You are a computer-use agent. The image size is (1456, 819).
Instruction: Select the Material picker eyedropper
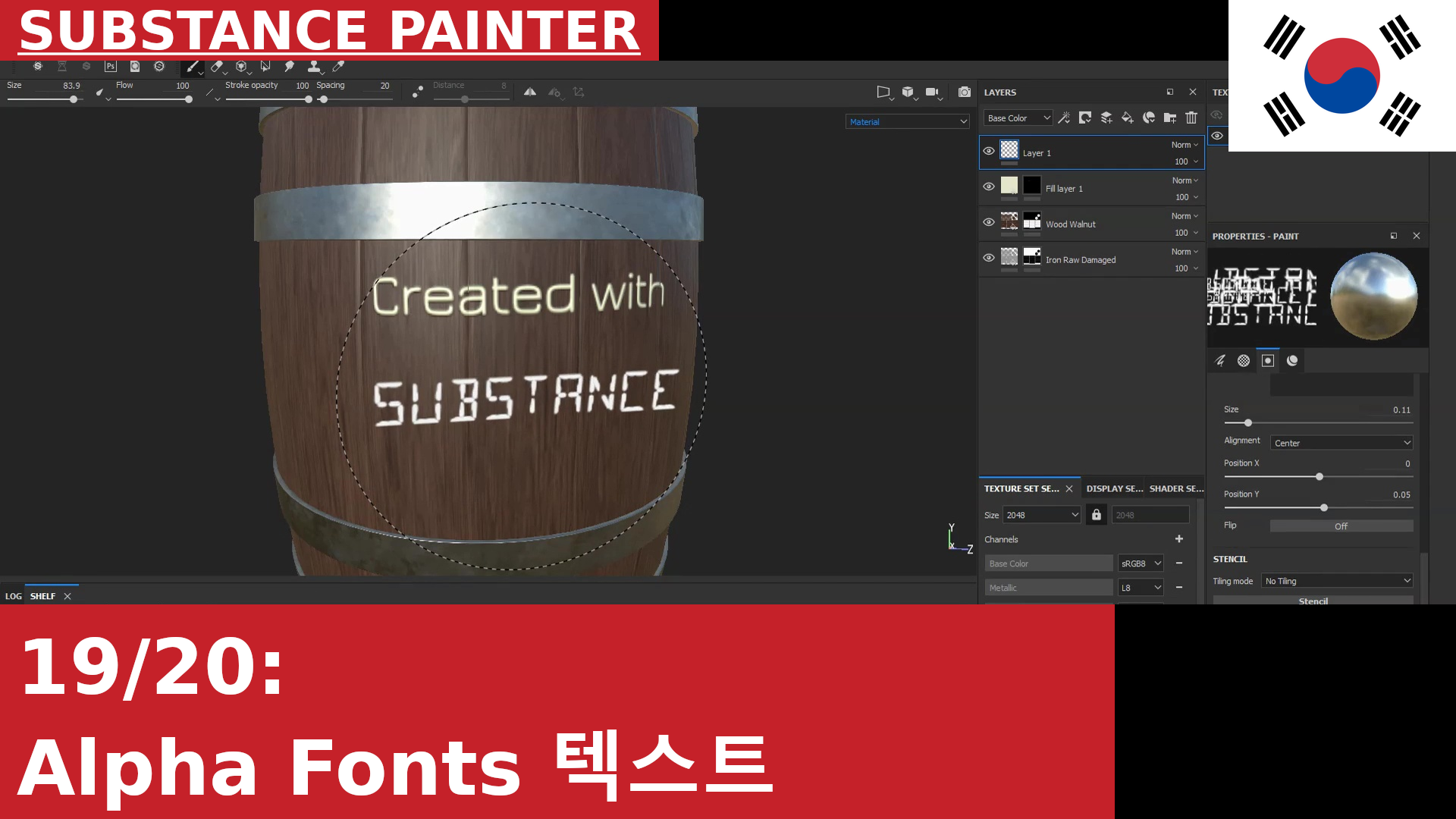click(x=338, y=67)
